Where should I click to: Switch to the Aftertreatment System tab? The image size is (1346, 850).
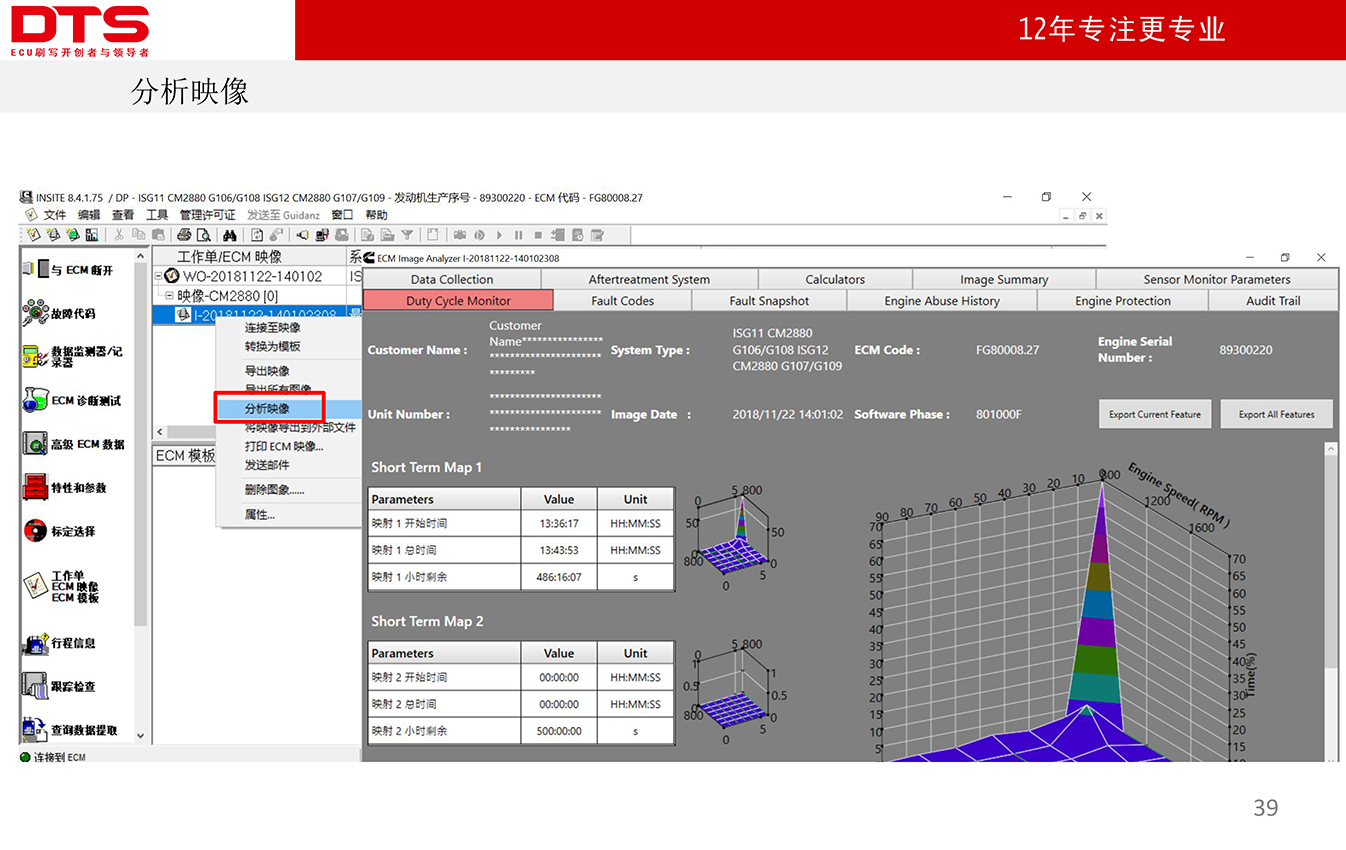[x=649, y=279]
